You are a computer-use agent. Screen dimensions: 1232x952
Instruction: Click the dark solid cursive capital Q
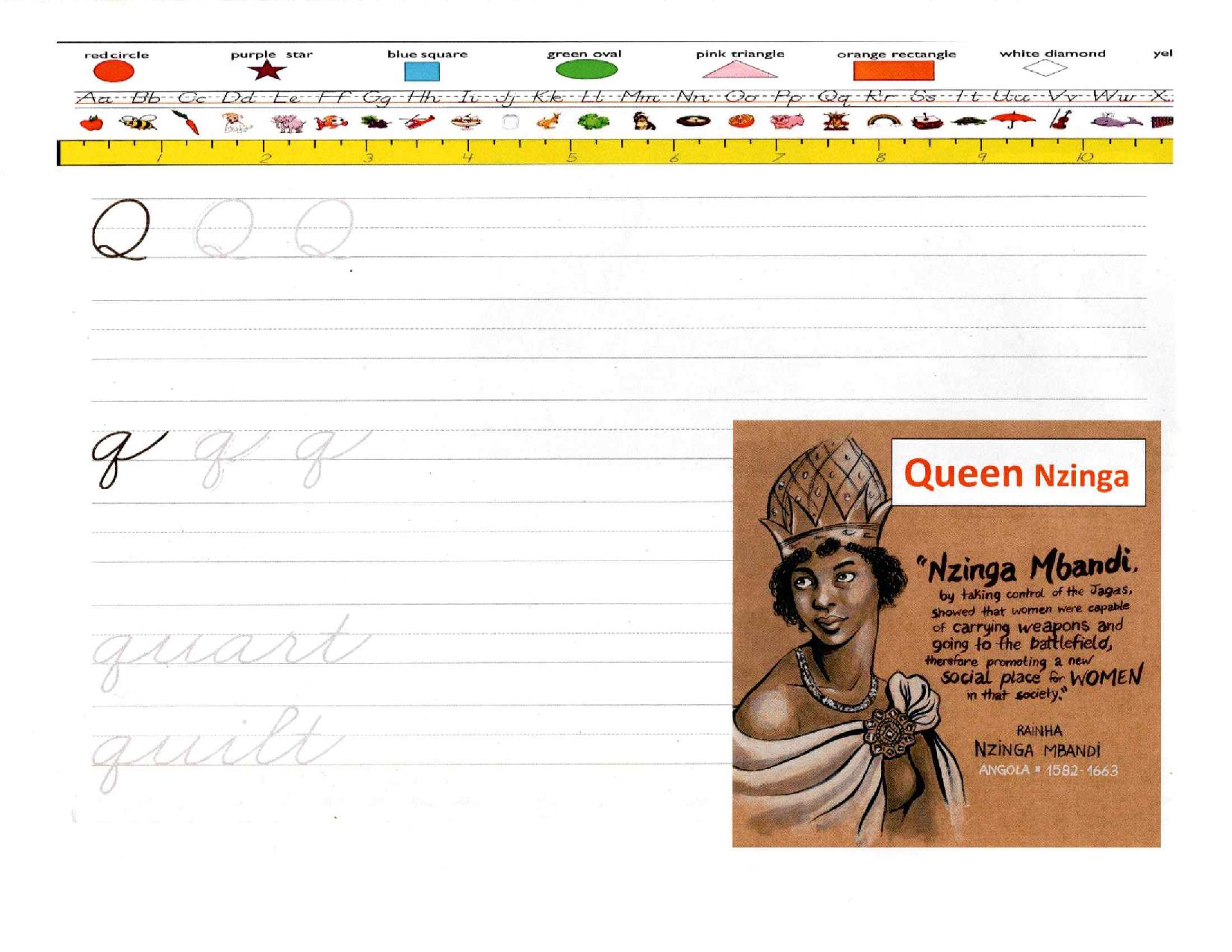click(x=120, y=229)
